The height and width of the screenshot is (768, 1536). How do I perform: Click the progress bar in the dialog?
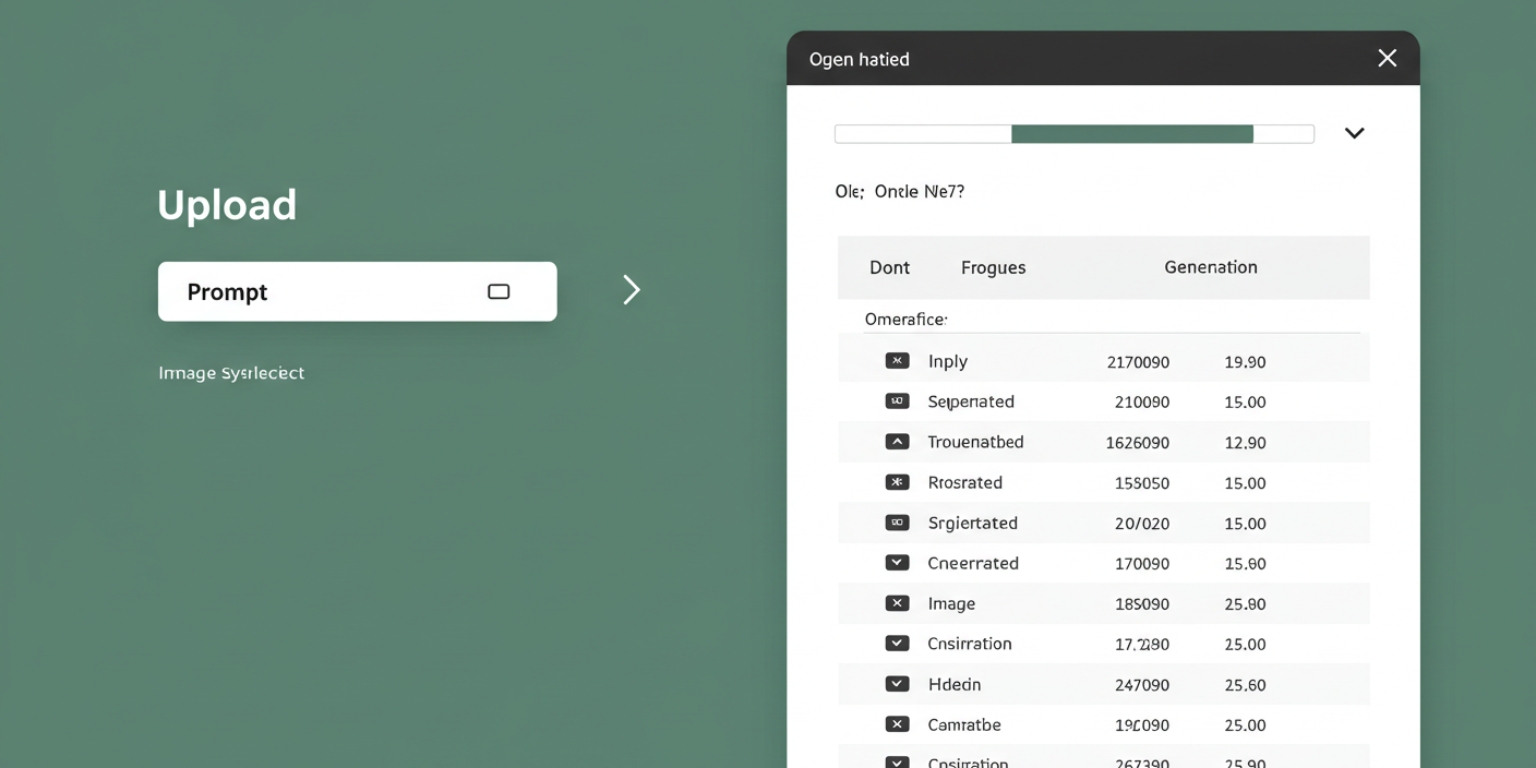point(1074,134)
